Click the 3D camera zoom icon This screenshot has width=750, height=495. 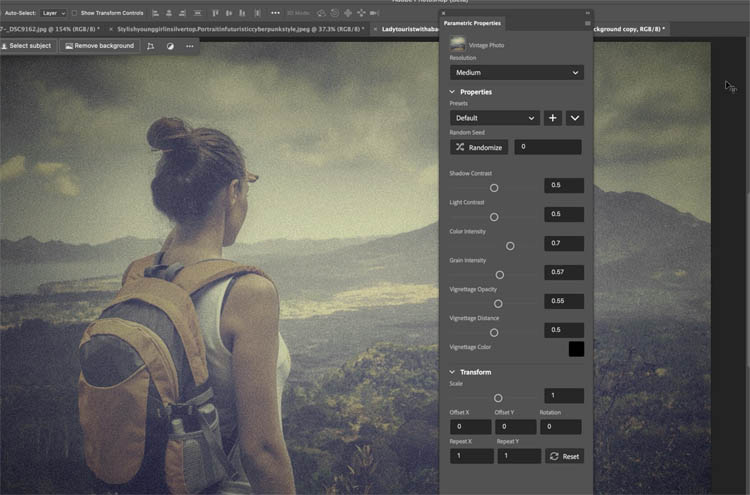[375, 13]
